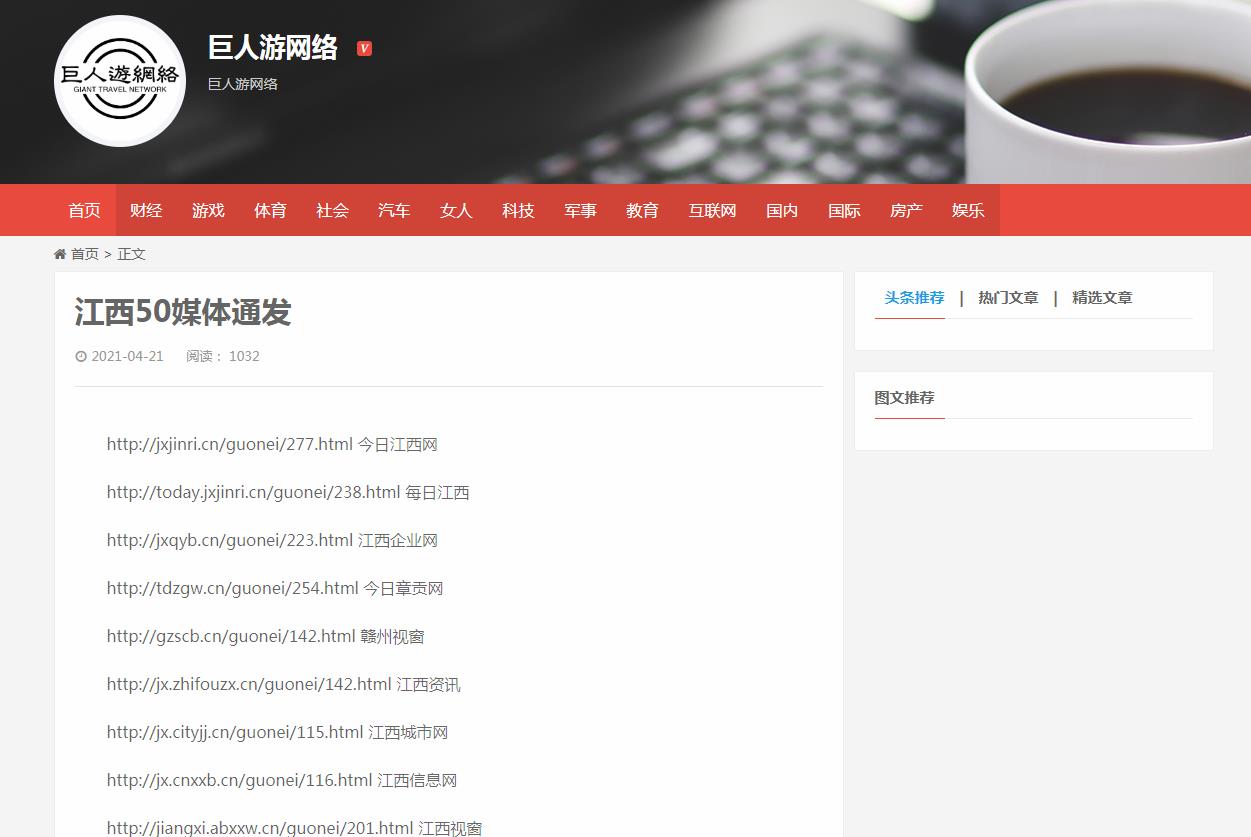Click the read count 1032
This screenshot has width=1251, height=837.
pos(244,356)
